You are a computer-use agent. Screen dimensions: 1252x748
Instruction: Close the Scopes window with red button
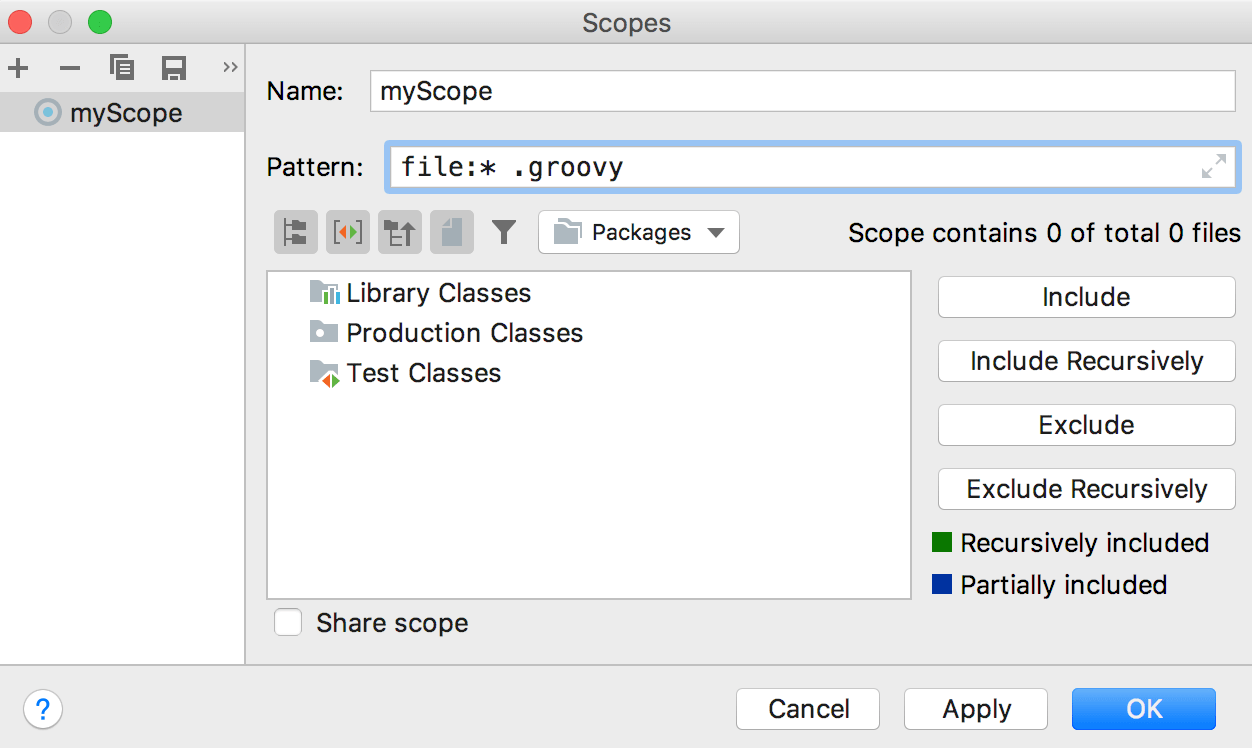(20, 22)
